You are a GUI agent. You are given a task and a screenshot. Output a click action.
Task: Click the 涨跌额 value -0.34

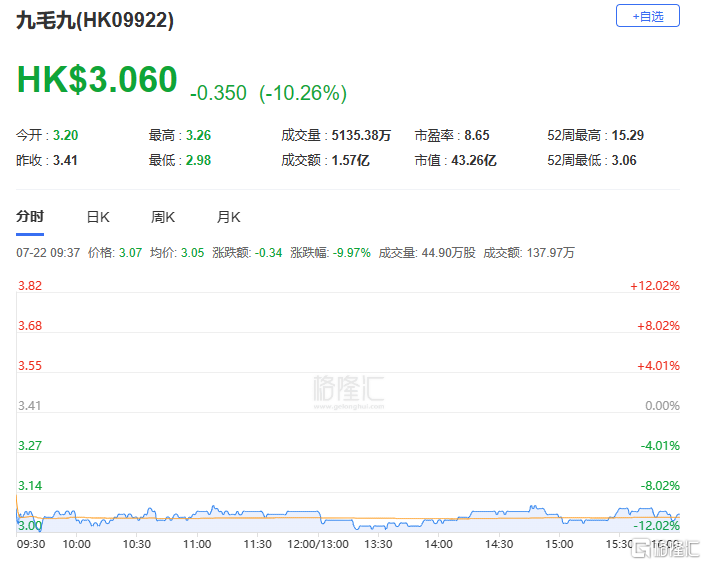tap(268, 253)
